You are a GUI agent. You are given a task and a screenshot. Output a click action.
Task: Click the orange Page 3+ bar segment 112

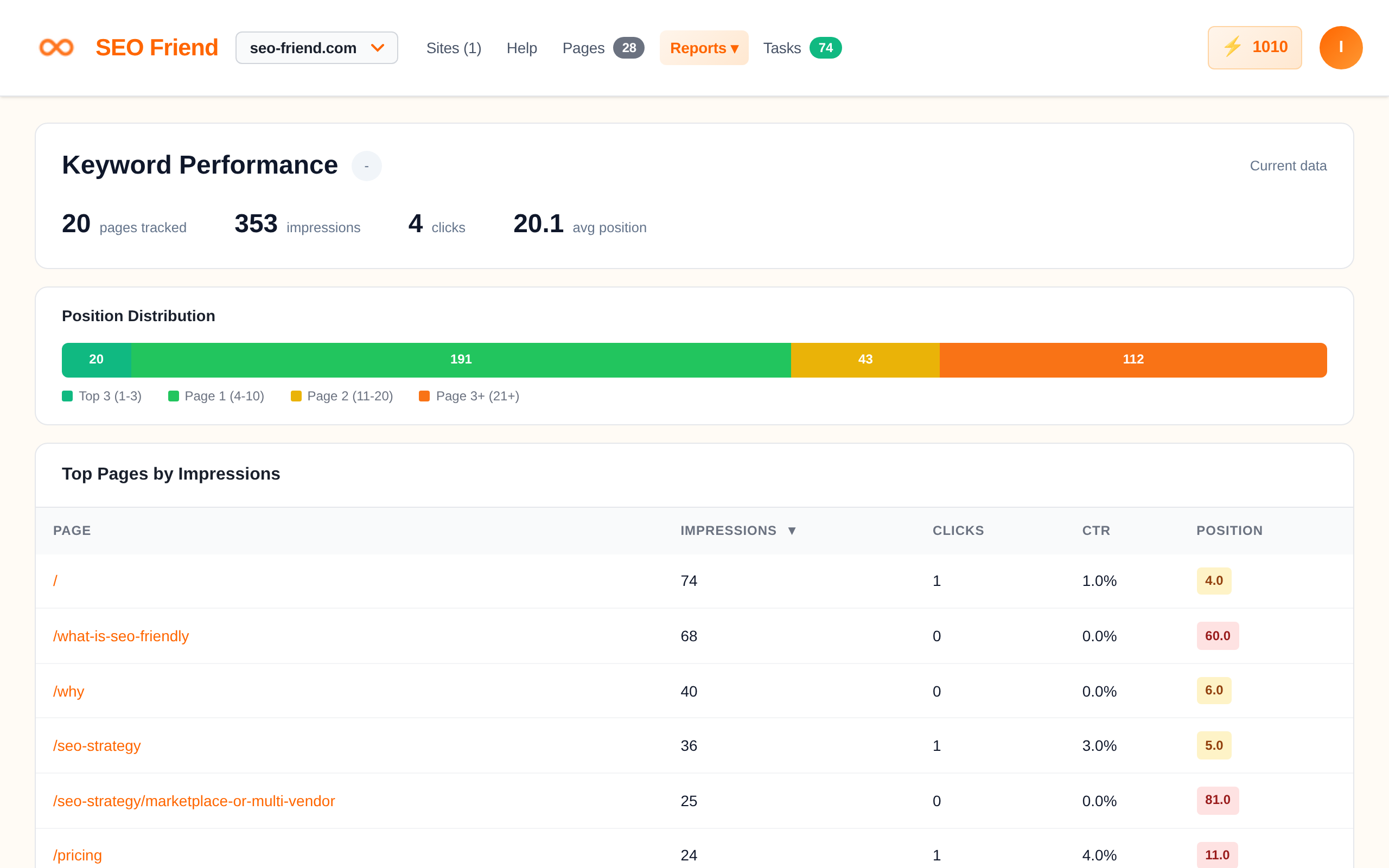tap(1132, 360)
